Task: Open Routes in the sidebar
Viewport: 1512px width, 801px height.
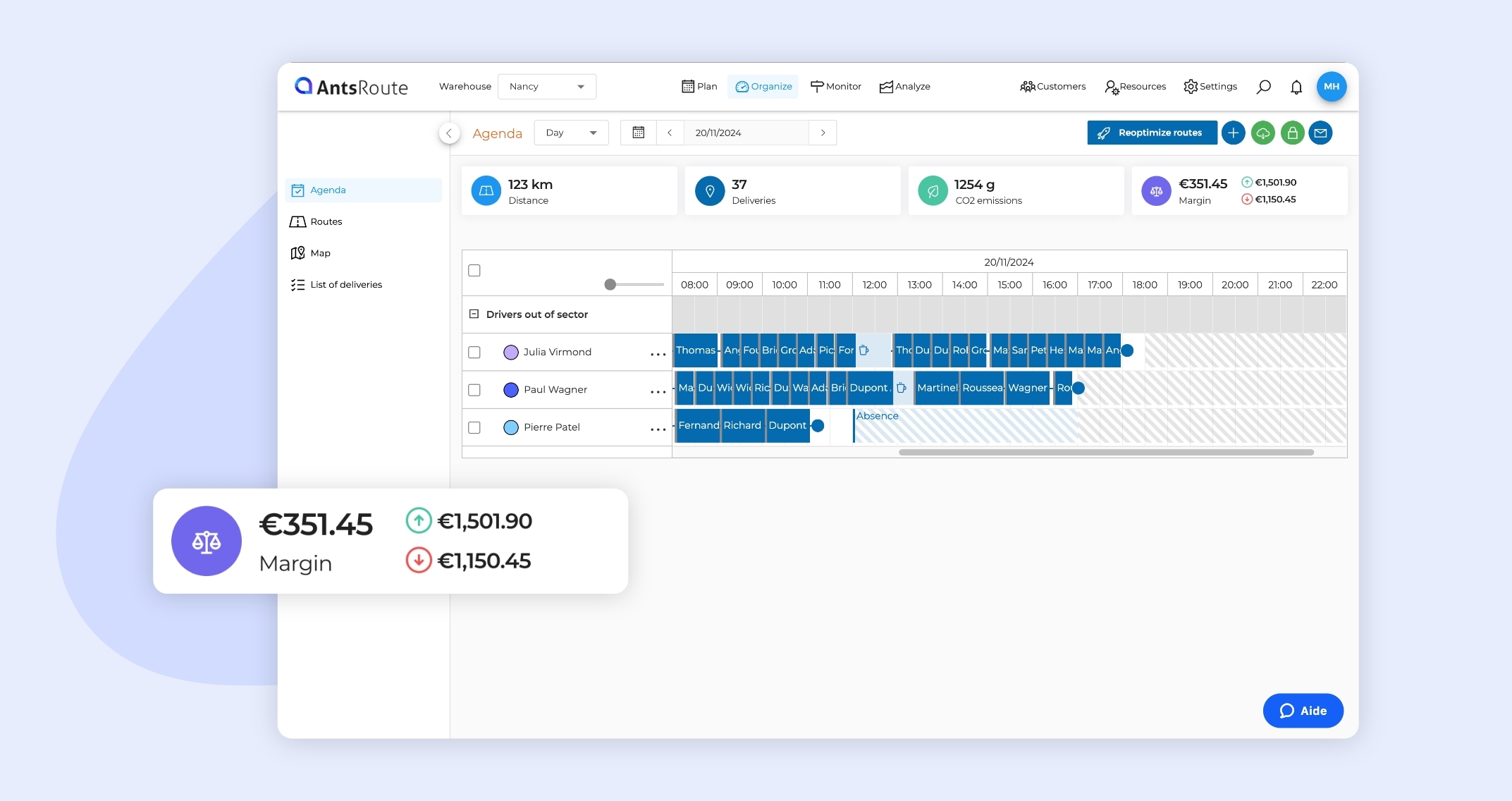Action: (326, 221)
